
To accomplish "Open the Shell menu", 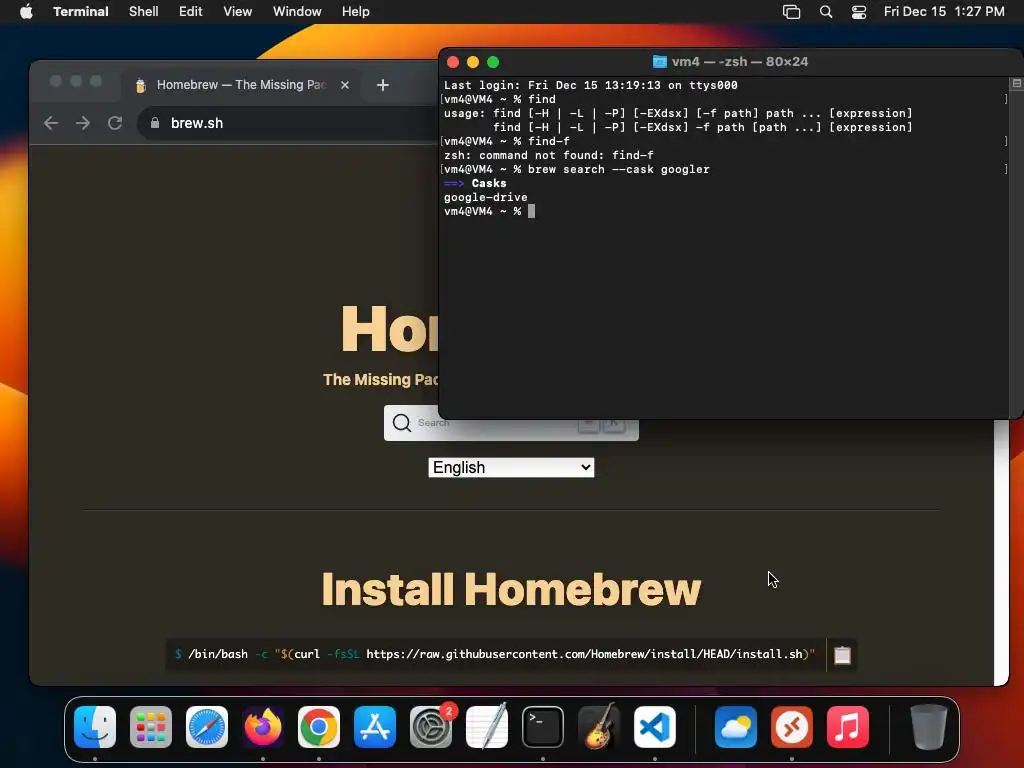I will (144, 11).
